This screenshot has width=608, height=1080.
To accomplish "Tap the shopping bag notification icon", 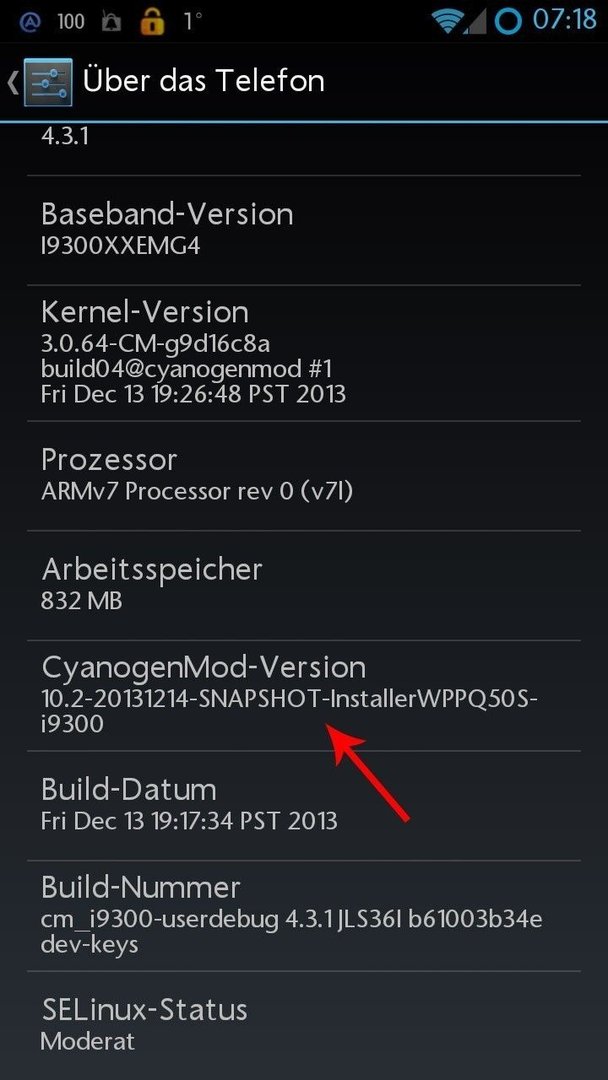I will 110,21.
